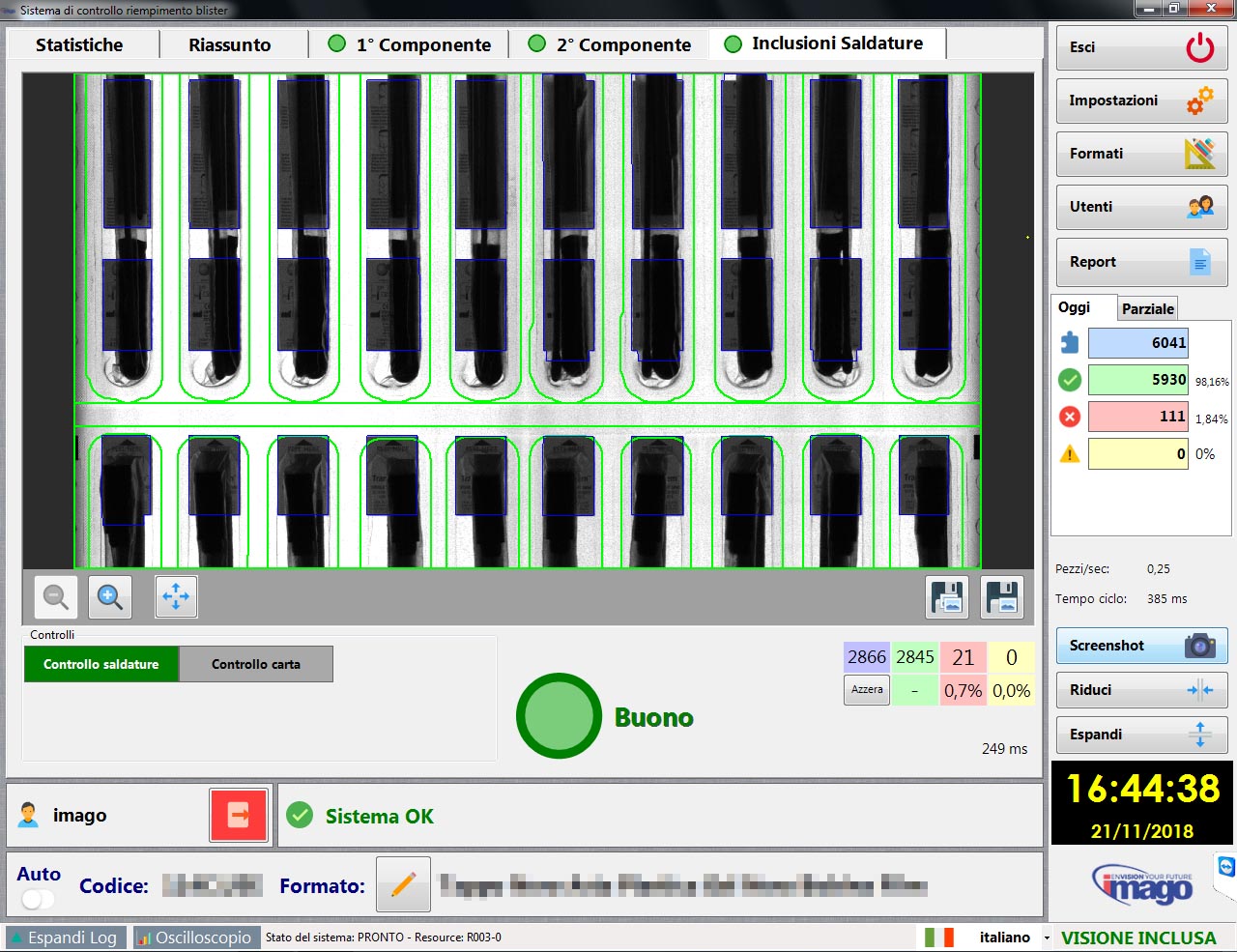Switch to the Parziale counters tab

[1148, 309]
